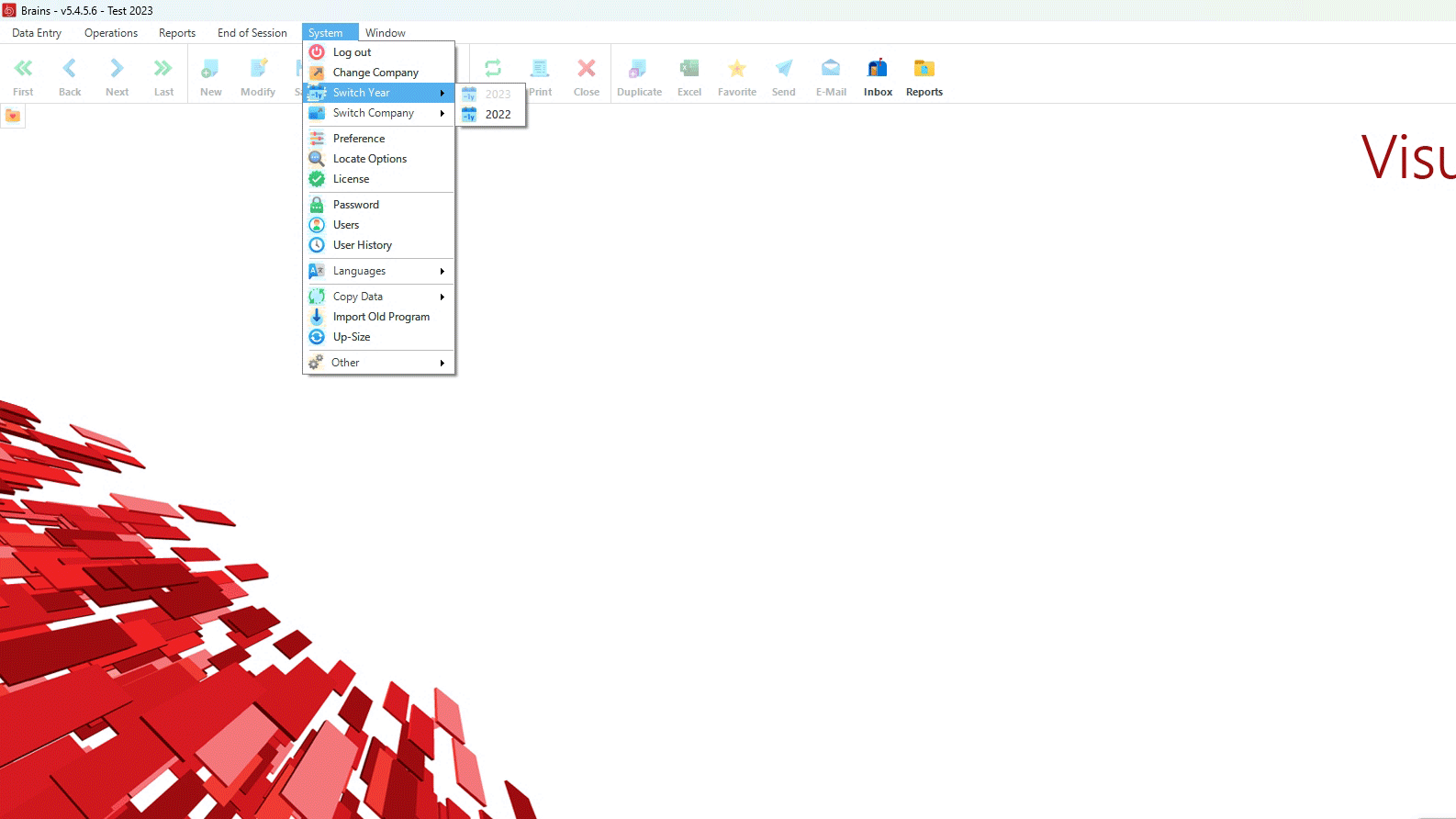
Task: Click the Modify toolbar icon
Action: coord(258,76)
